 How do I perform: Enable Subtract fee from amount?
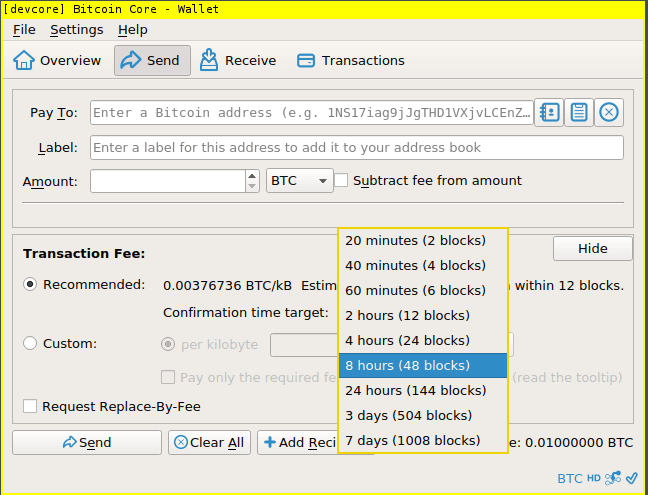pos(342,181)
